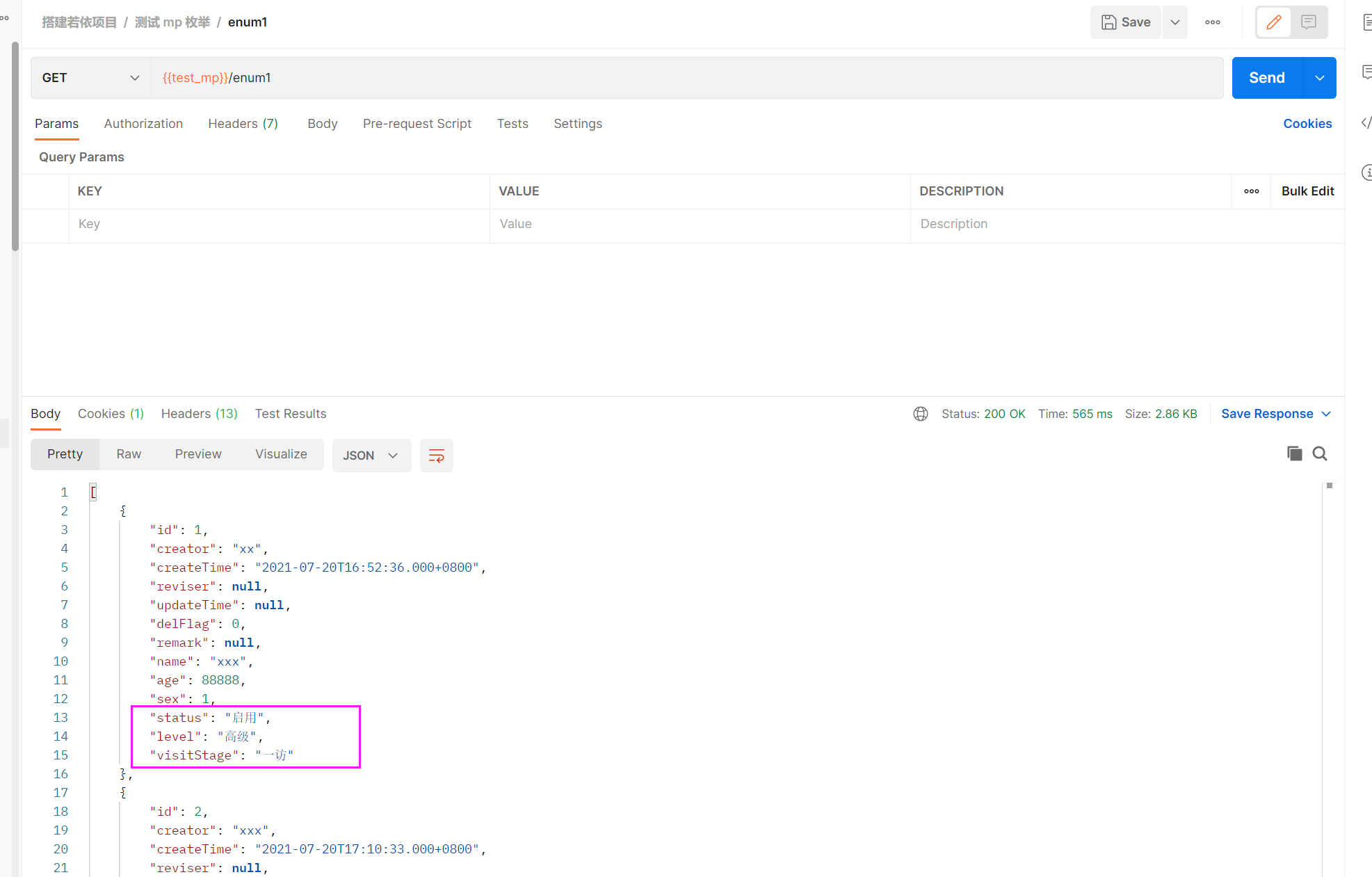1372x877 pixels.
Task: Open the Pre-request Script tab
Action: [417, 124]
